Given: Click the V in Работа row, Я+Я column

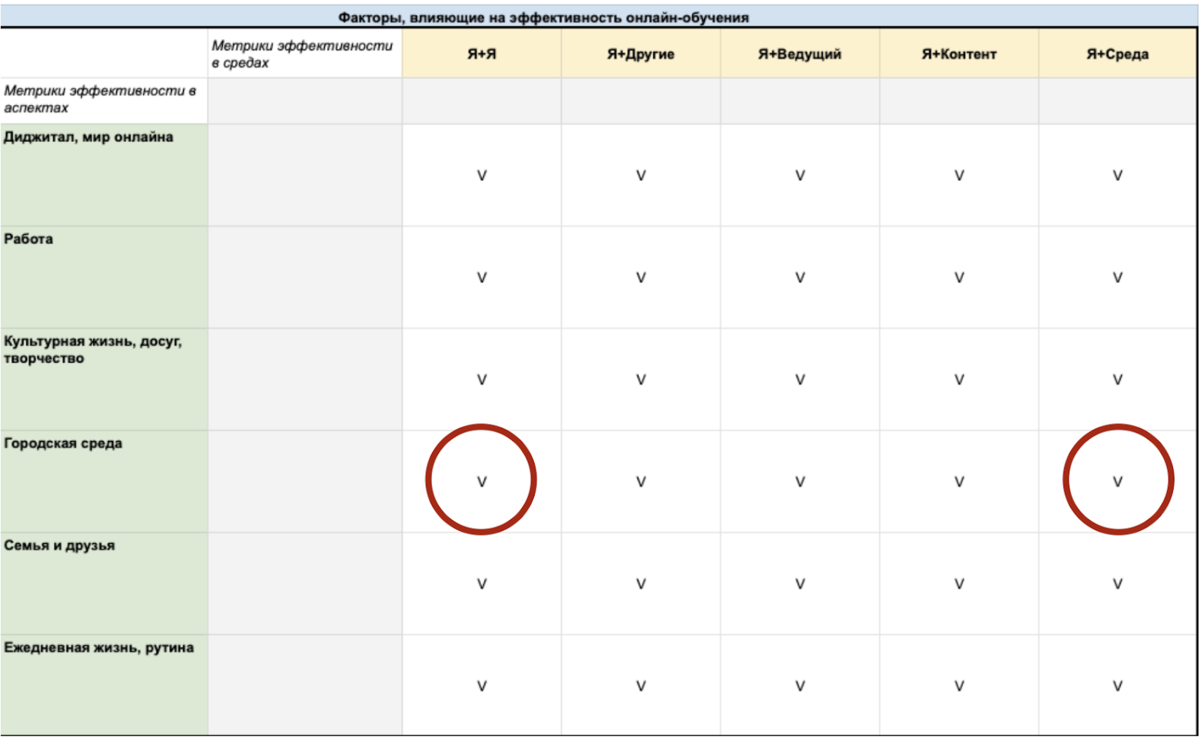Looking at the screenshot, I should click(482, 278).
